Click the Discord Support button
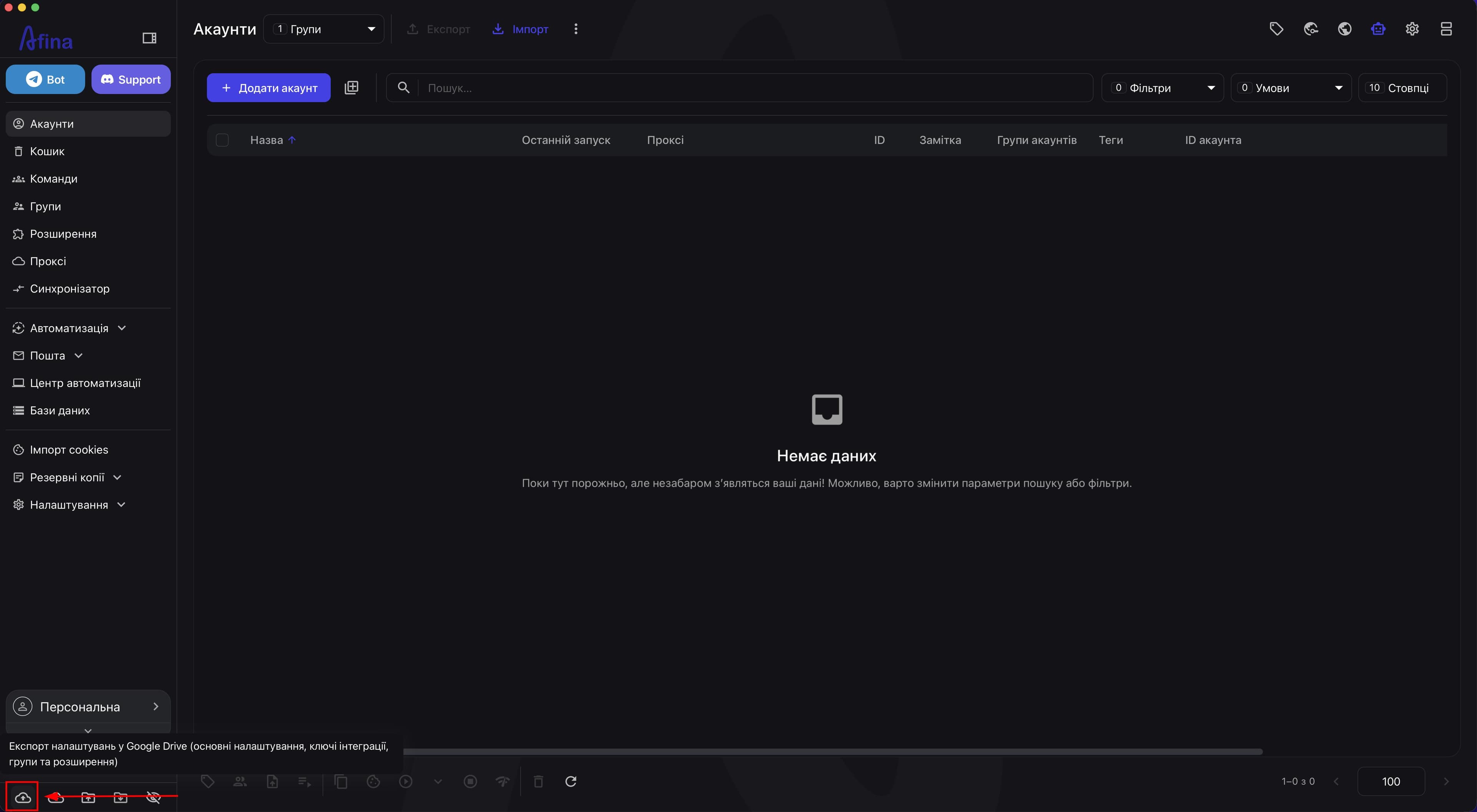The image size is (1477, 812). pyautogui.click(x=131, y=79)
